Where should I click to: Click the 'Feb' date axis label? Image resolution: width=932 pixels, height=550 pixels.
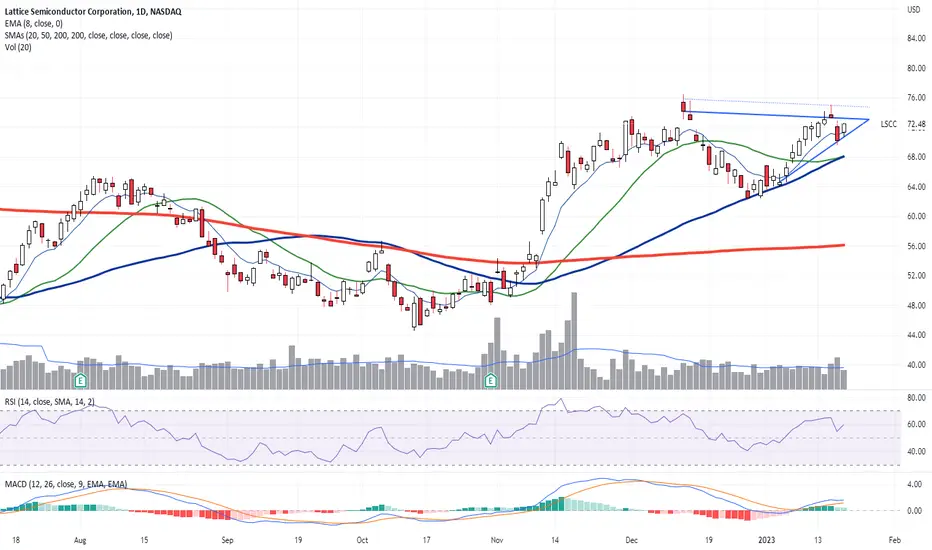click(x=894, y=540)
